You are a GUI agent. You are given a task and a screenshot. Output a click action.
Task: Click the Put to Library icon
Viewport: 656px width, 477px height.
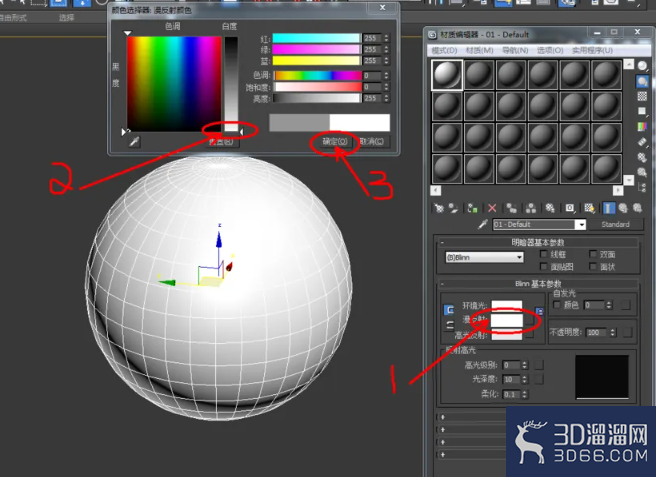point(550,208)
